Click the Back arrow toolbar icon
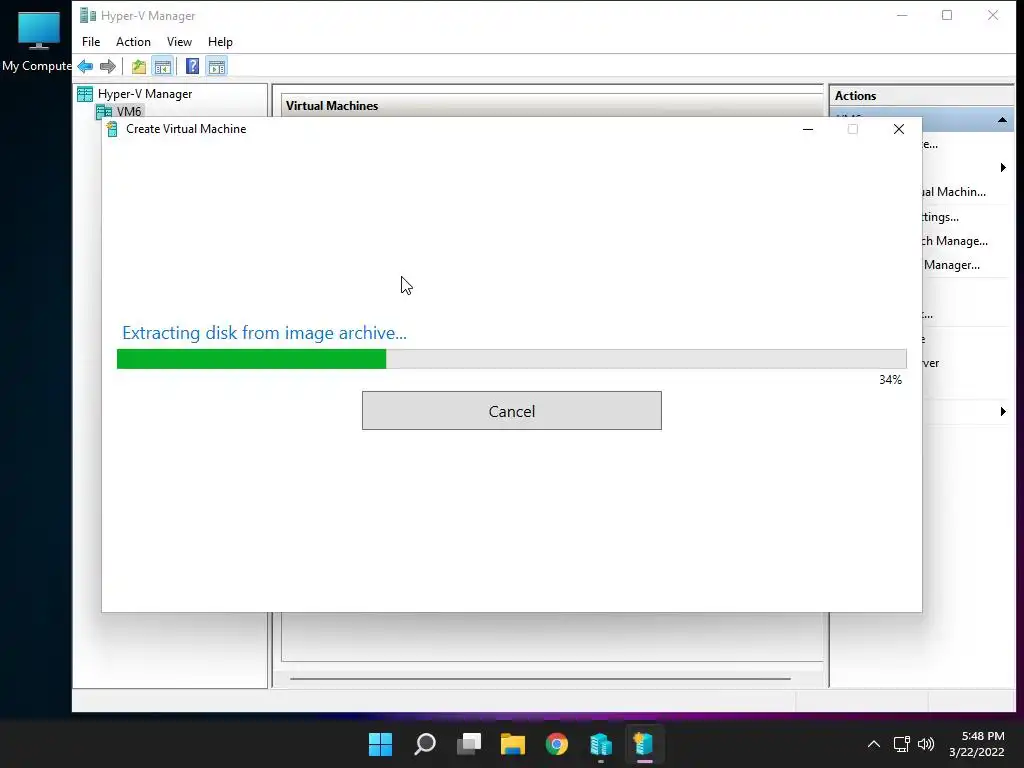Screen dimensions: 1024x768 pos(86,66)
